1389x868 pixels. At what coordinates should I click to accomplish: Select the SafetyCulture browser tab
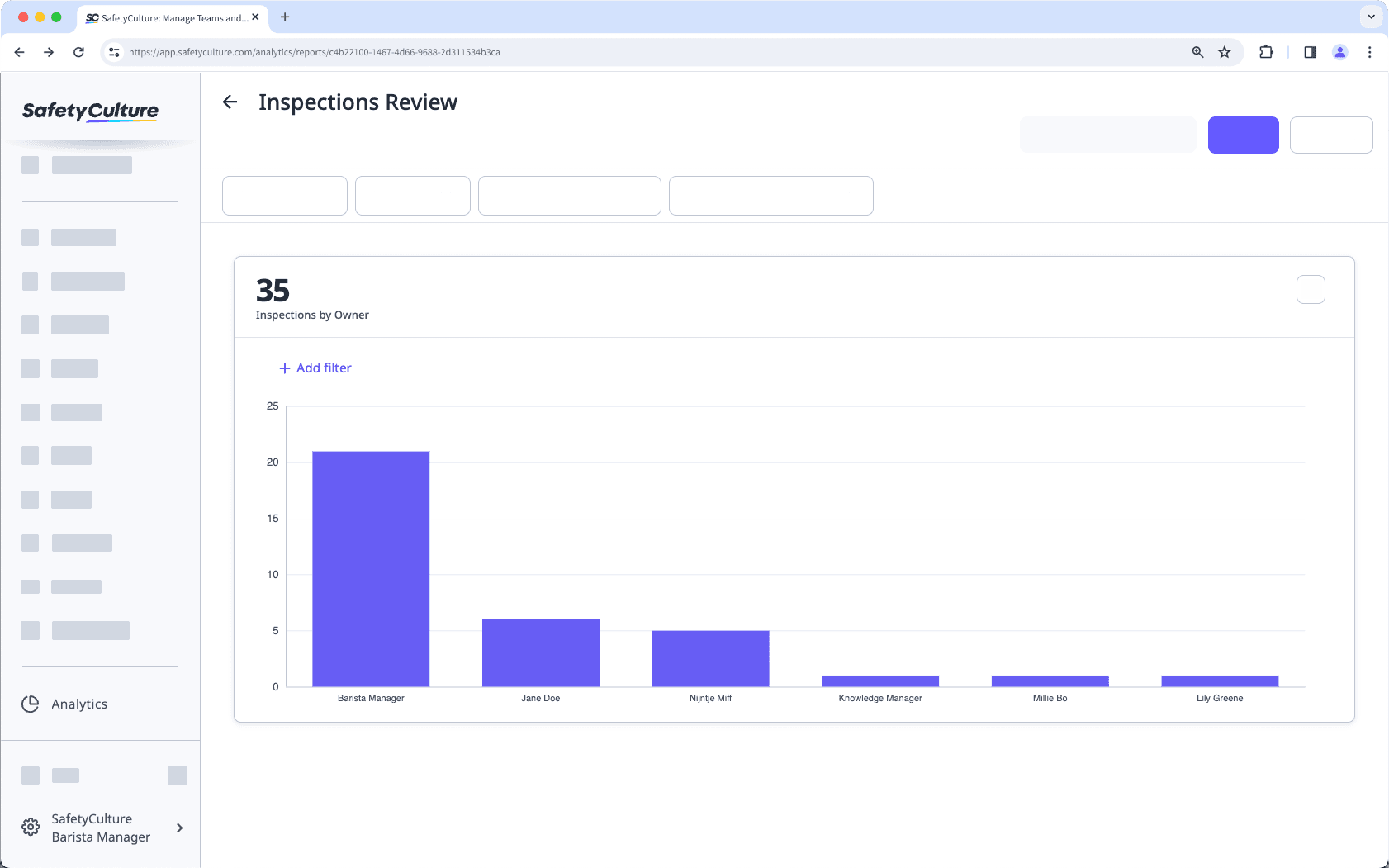169,17
